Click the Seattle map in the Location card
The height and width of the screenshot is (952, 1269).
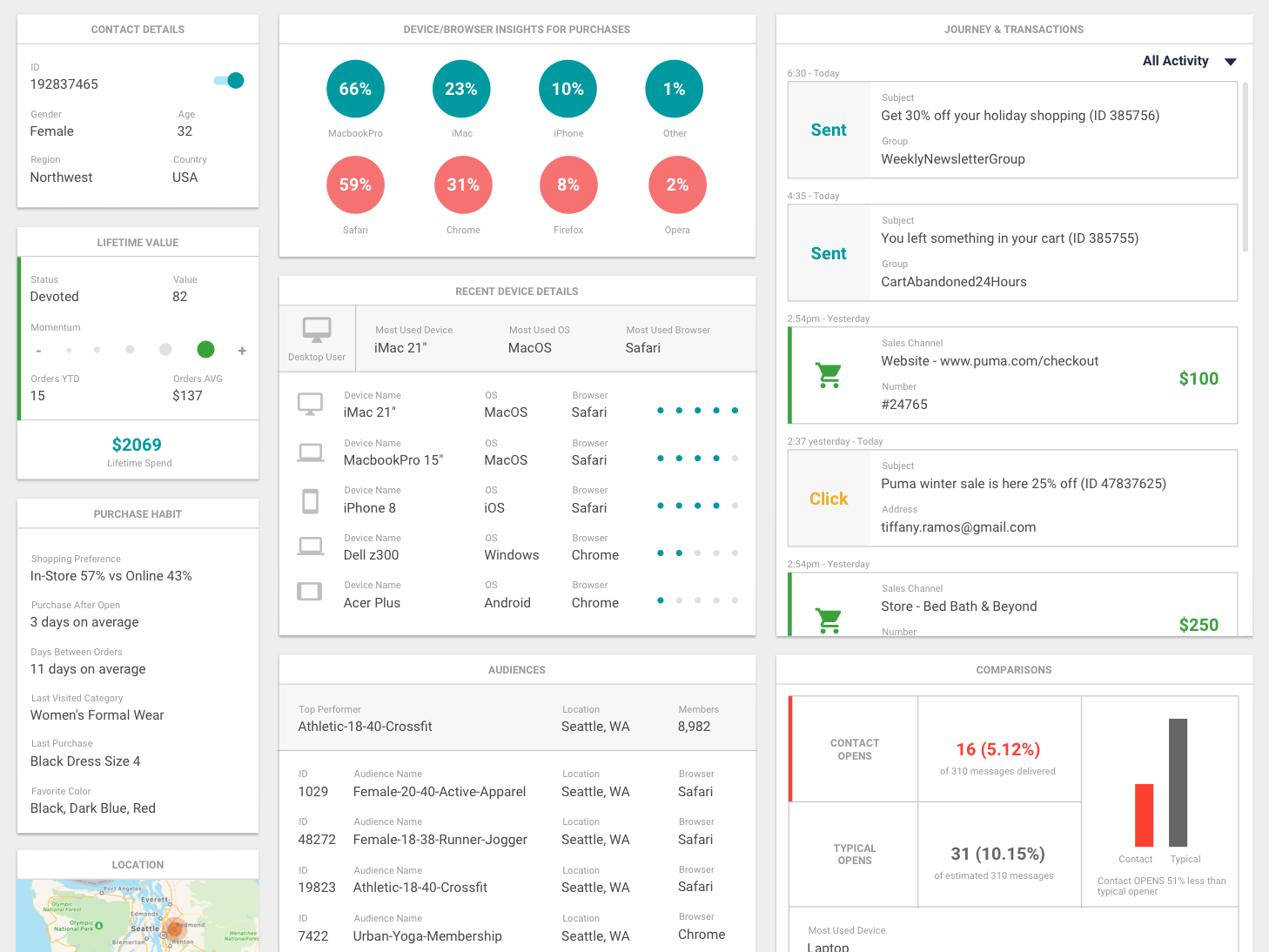138,914
